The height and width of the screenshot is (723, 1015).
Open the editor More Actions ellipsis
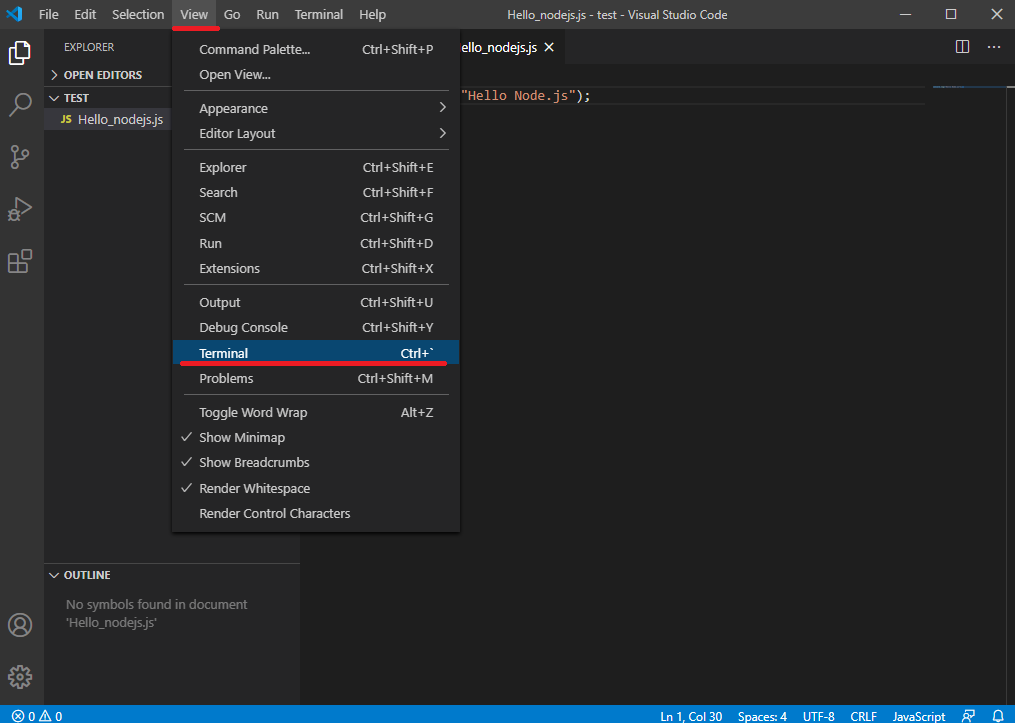click(994, 47)
